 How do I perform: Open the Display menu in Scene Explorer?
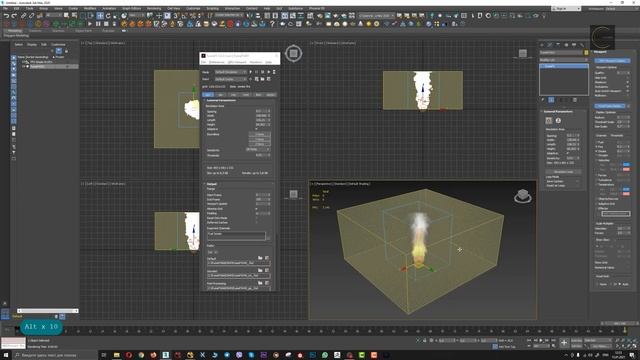31,44
